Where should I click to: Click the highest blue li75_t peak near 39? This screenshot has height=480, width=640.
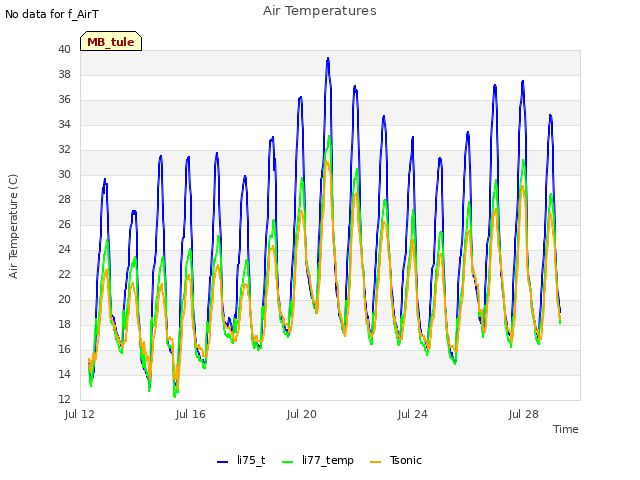pos(328,59)
